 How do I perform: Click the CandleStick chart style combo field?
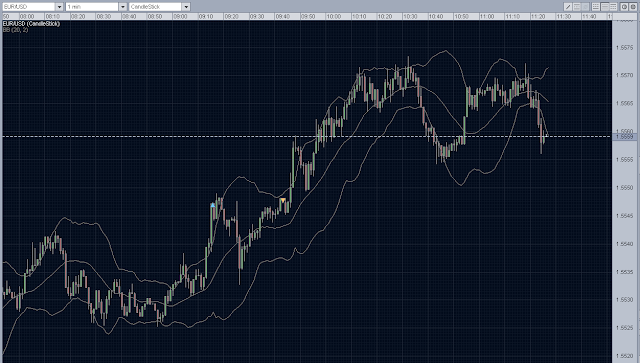pos(160,7)
